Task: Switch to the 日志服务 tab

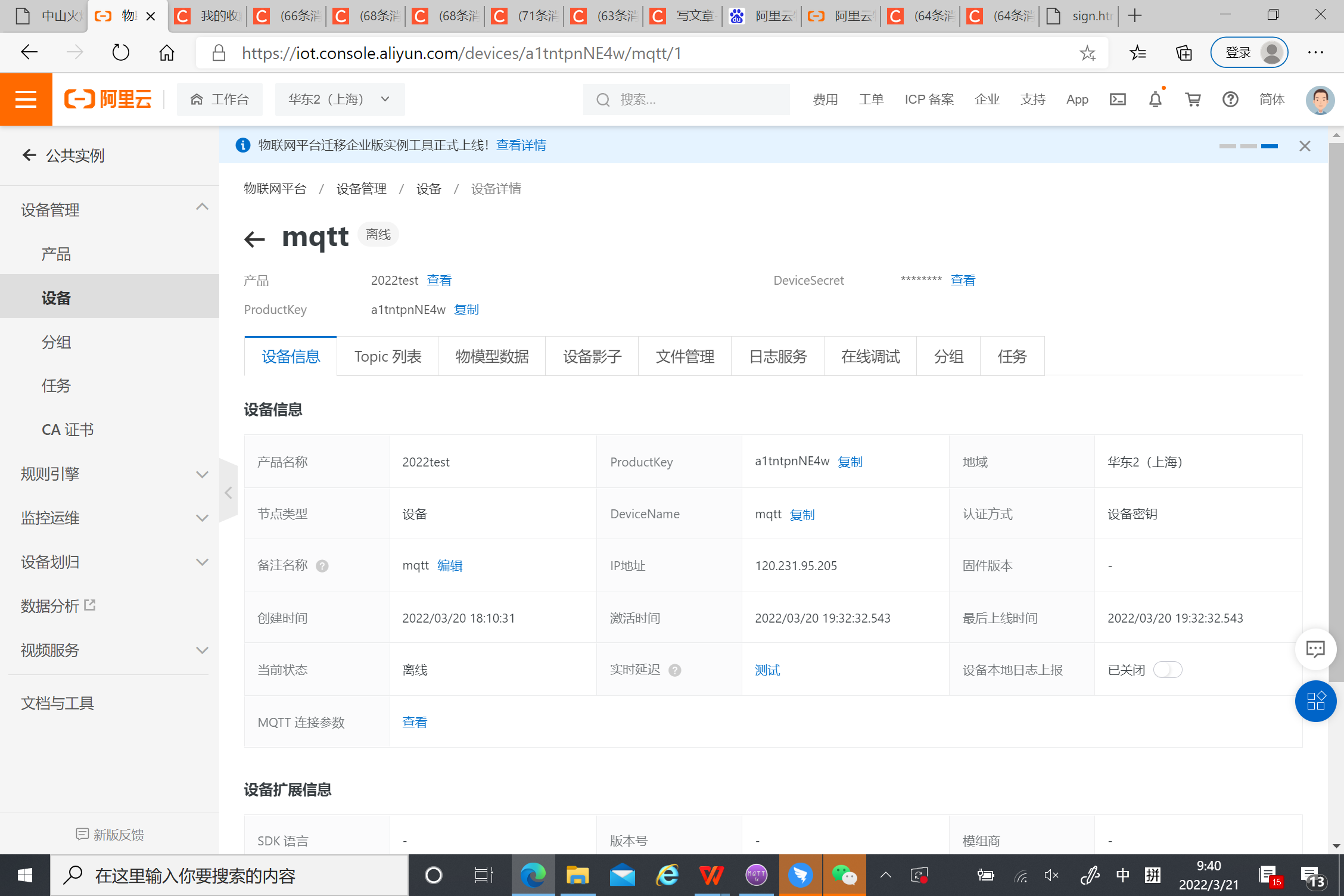Action: [x=777, y=356]
